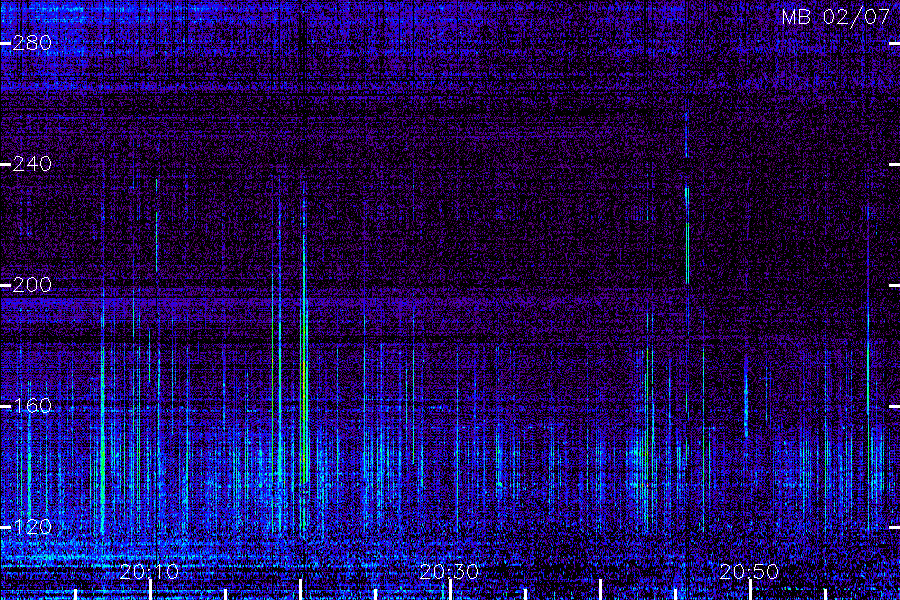The image size is (900, 600).
Task: Click the 240 frequency axis label
Action: pyautogui.click(x=32, y=164)
